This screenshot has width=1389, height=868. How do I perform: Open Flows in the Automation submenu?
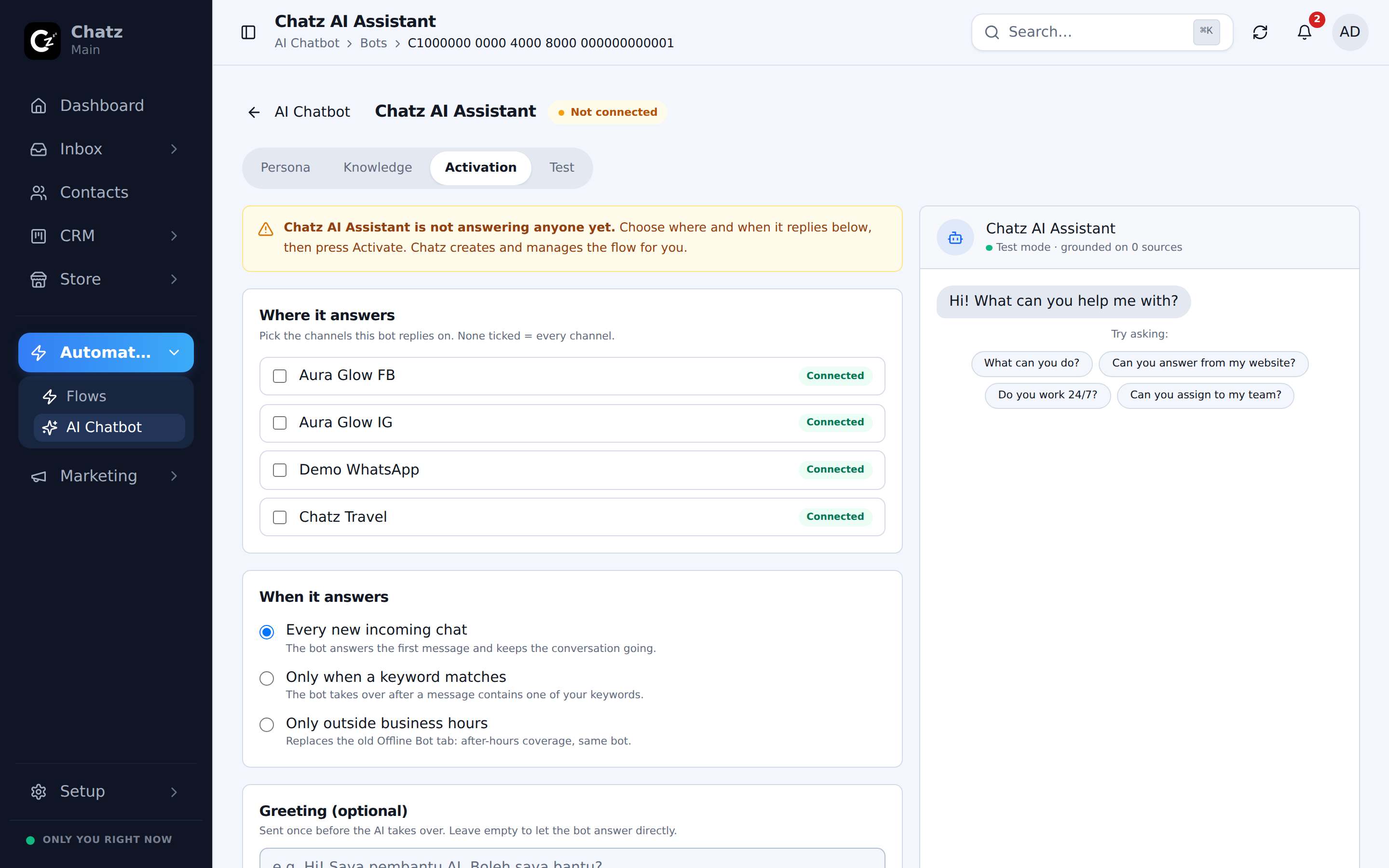click(109, 397)
